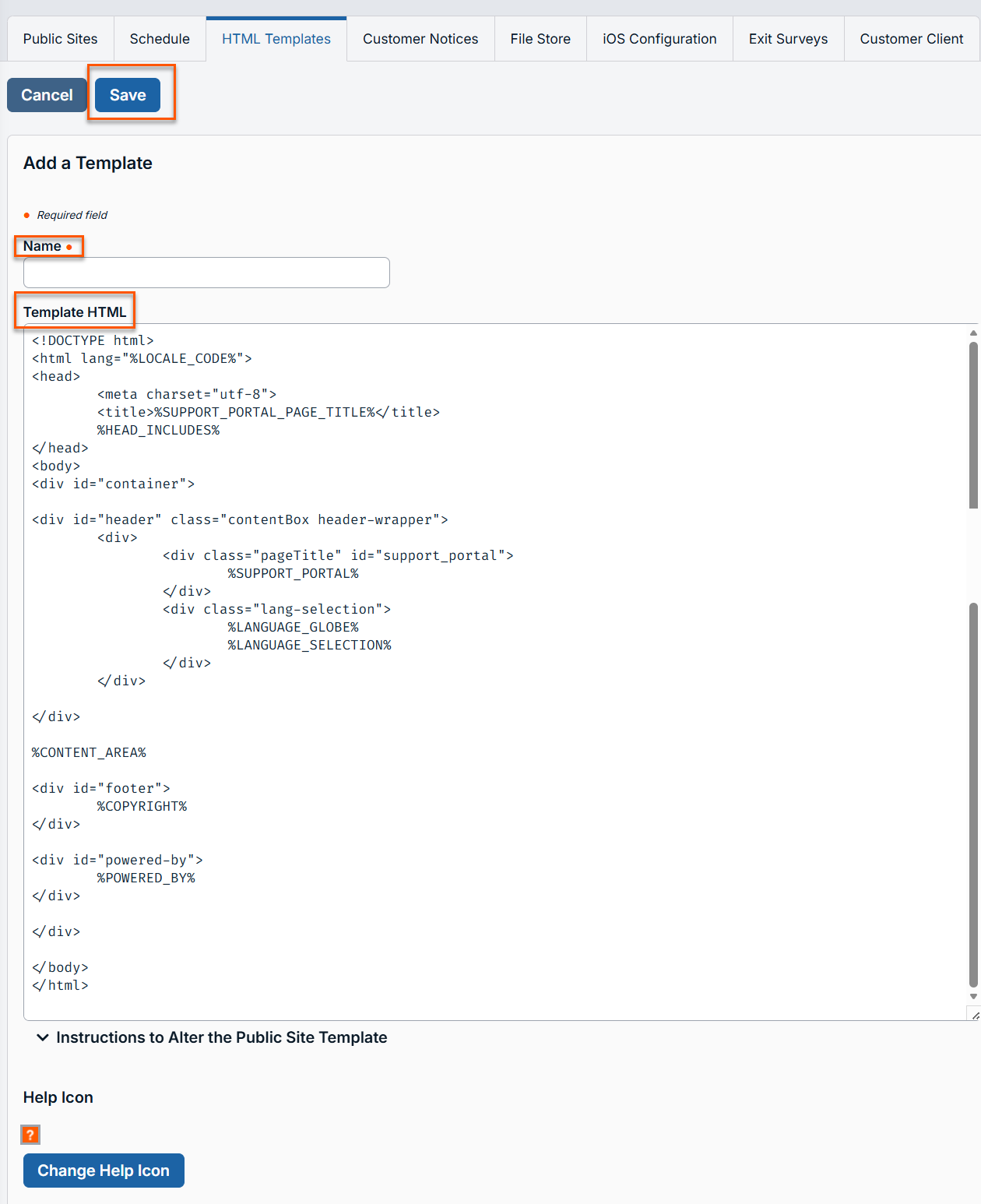This screenshot has width=981, height=1204.
Task: Click the %CONTENT_AREA% line in template
Action: tap(89, 752)
